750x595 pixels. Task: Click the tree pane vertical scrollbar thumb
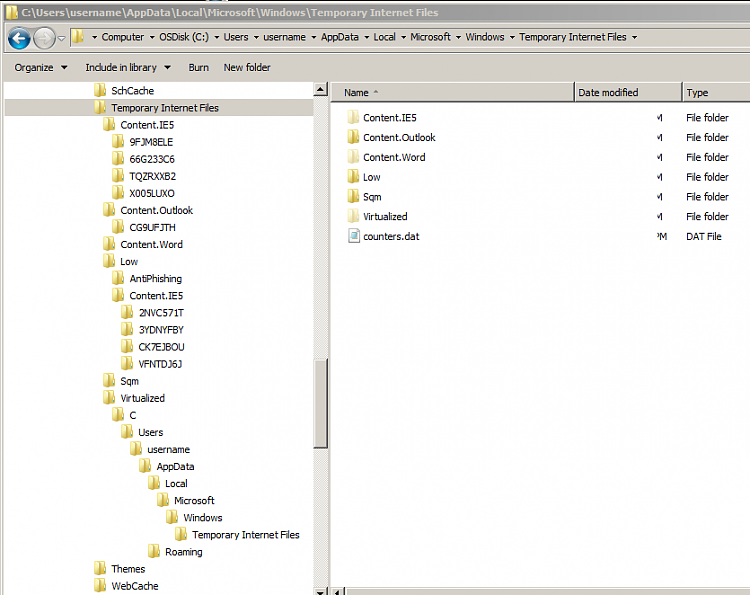pyautogui.click(x=320, y=404)
